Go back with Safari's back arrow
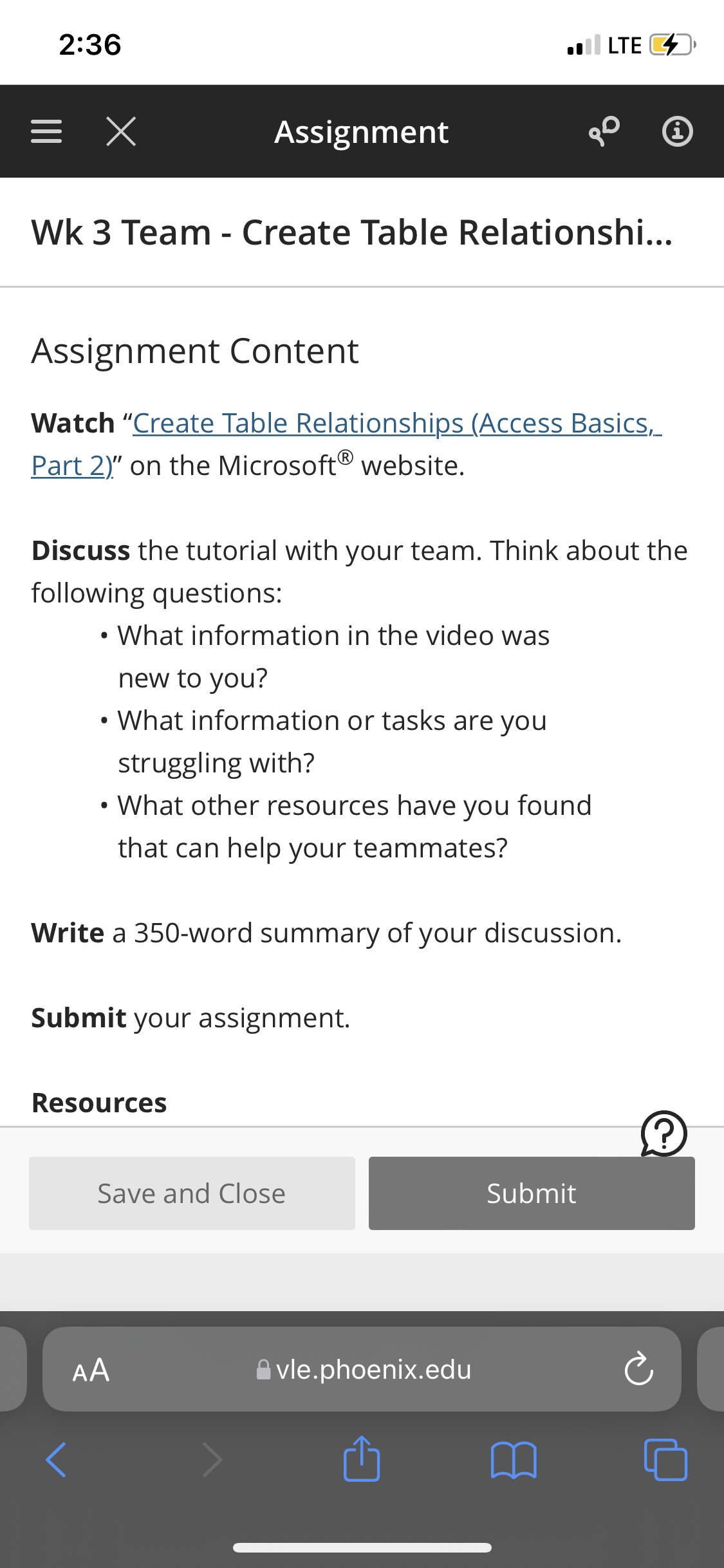 point(56,1460)
